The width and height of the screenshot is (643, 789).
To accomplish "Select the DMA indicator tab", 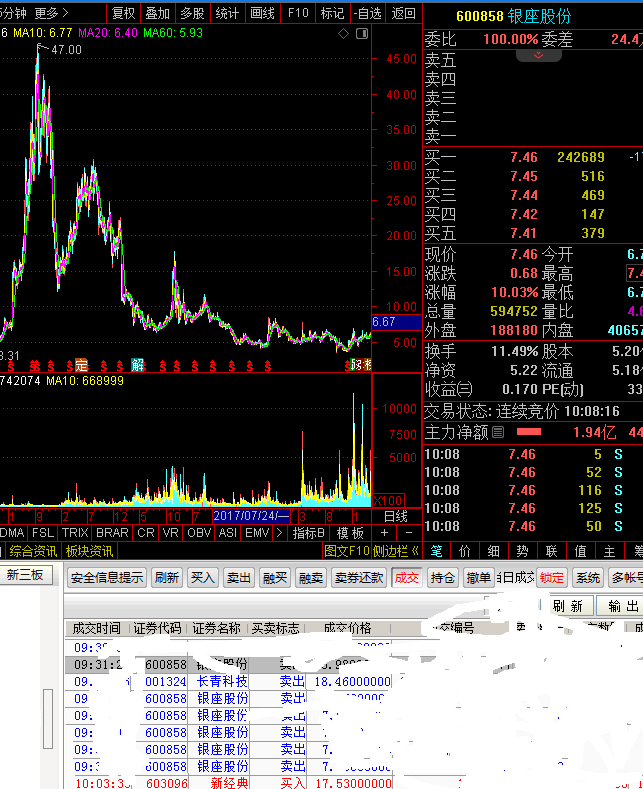I will point(12,532).
